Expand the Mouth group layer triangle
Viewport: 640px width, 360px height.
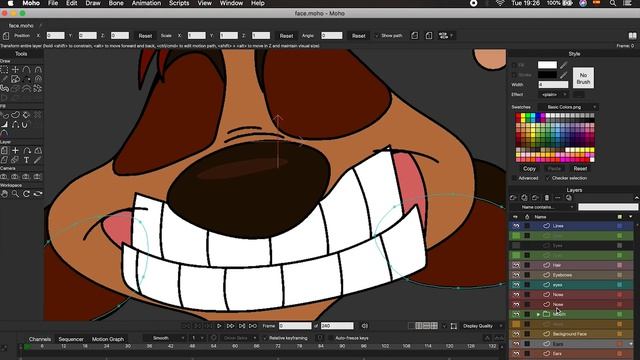pos(538,314)
